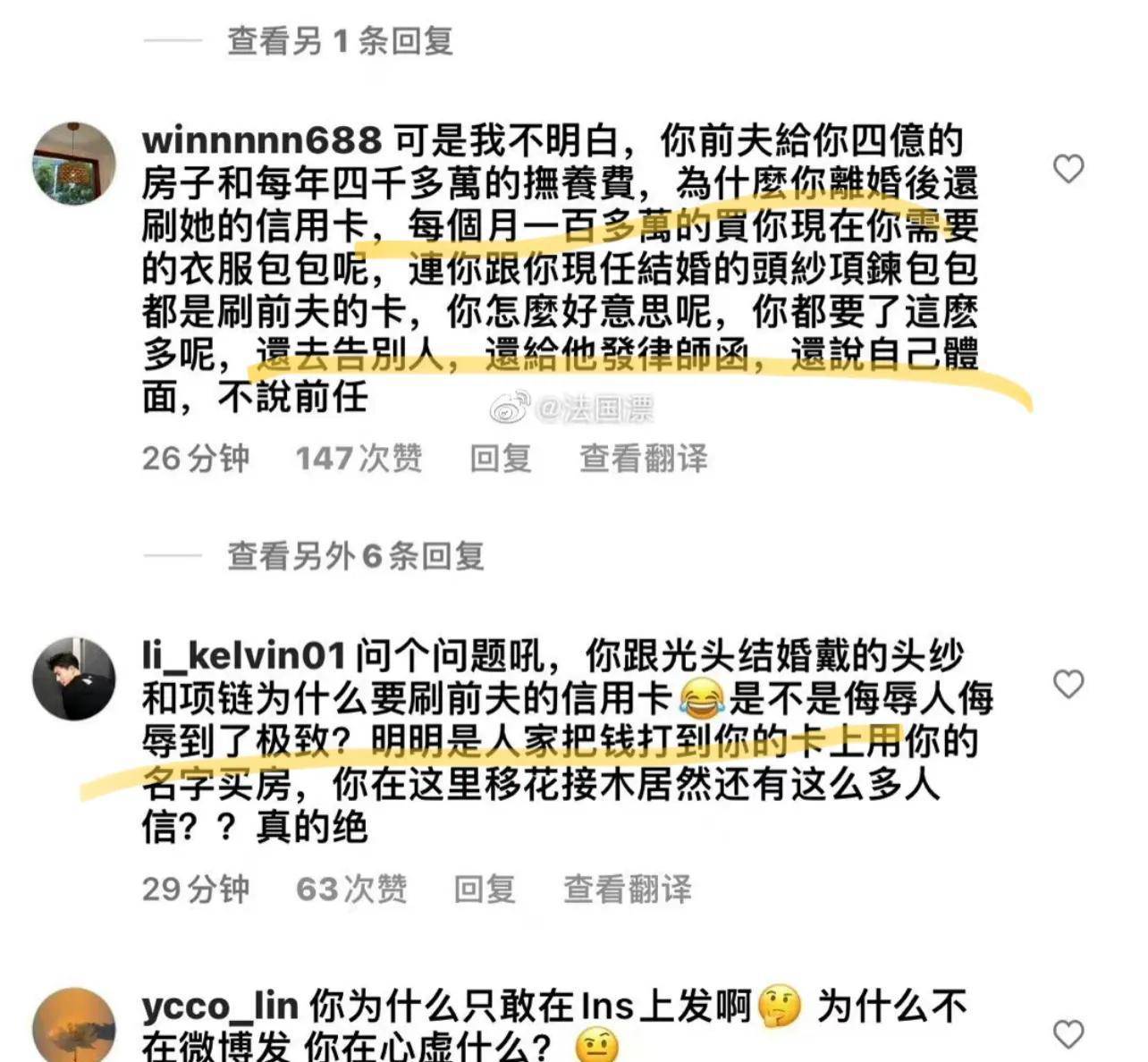This screenshot has width=1148, height=1062.
Task: Show who liked via 63 次赞
Action: click(x=351, y=889)
